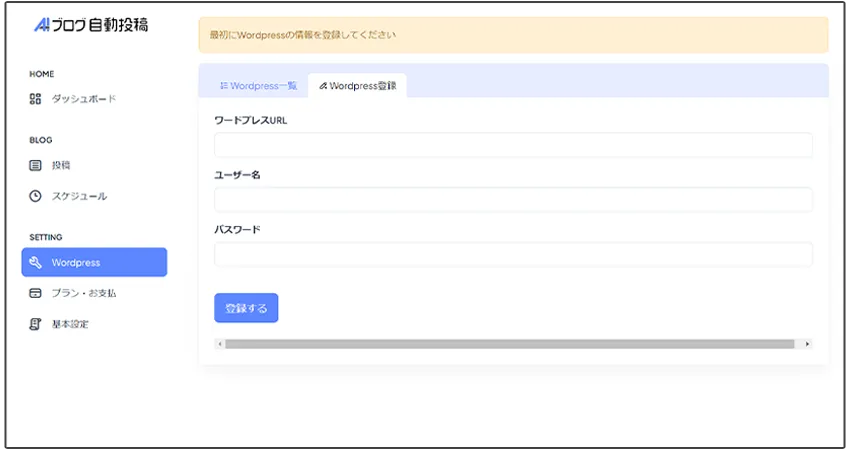The image size is (850, 450).
Task: Click the list icon on Wordpress一覧 tab
Action: [x=223, y=86]
